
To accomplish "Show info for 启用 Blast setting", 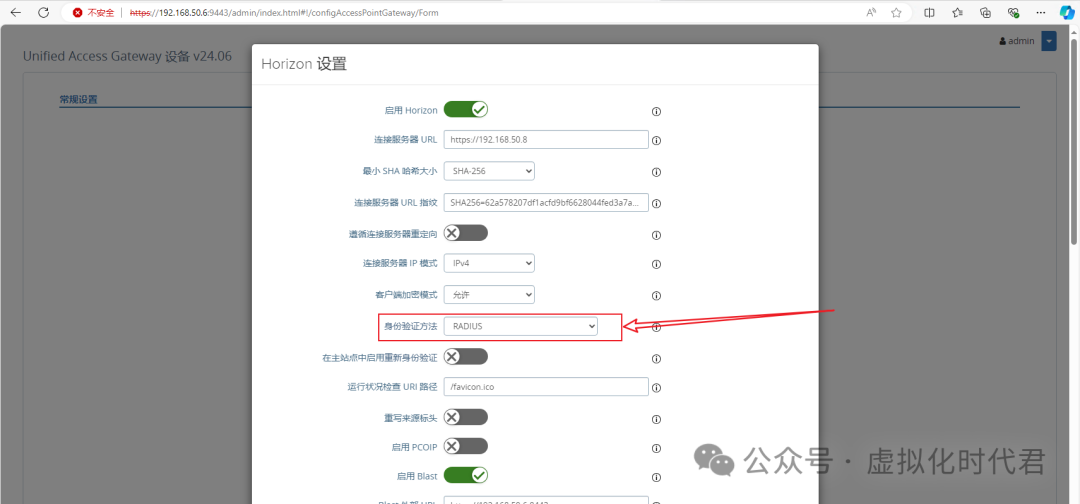I will click(x=656, y=477).
